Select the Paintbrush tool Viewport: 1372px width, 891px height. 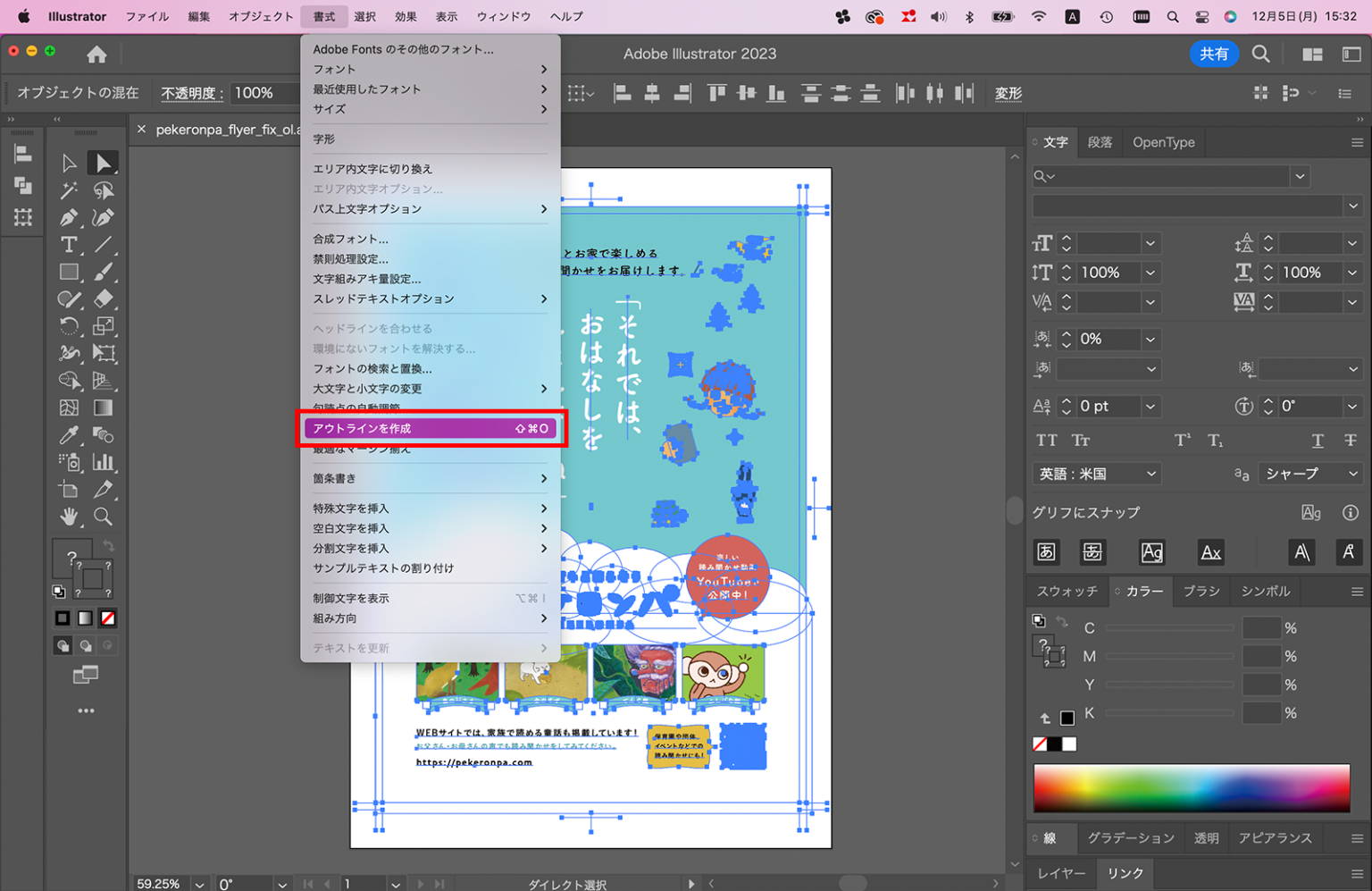coord(104,272)
